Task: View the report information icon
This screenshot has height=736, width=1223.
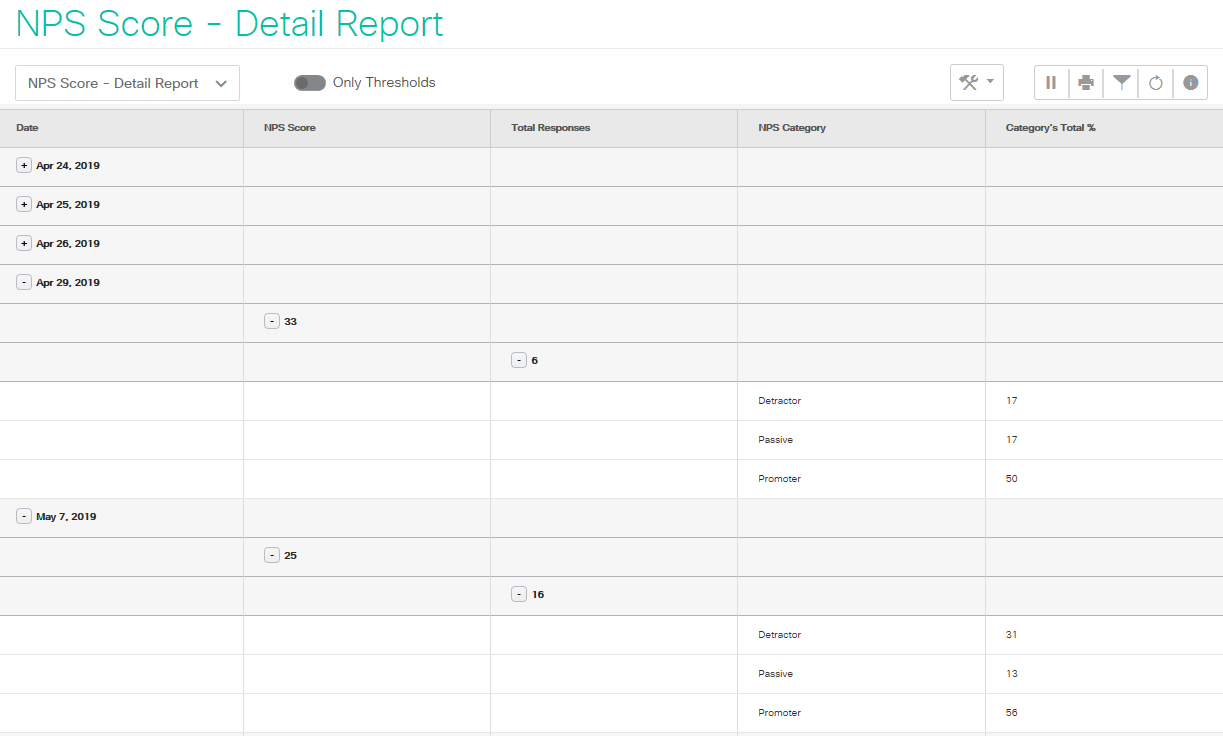Action: (x=1191, y=82)
